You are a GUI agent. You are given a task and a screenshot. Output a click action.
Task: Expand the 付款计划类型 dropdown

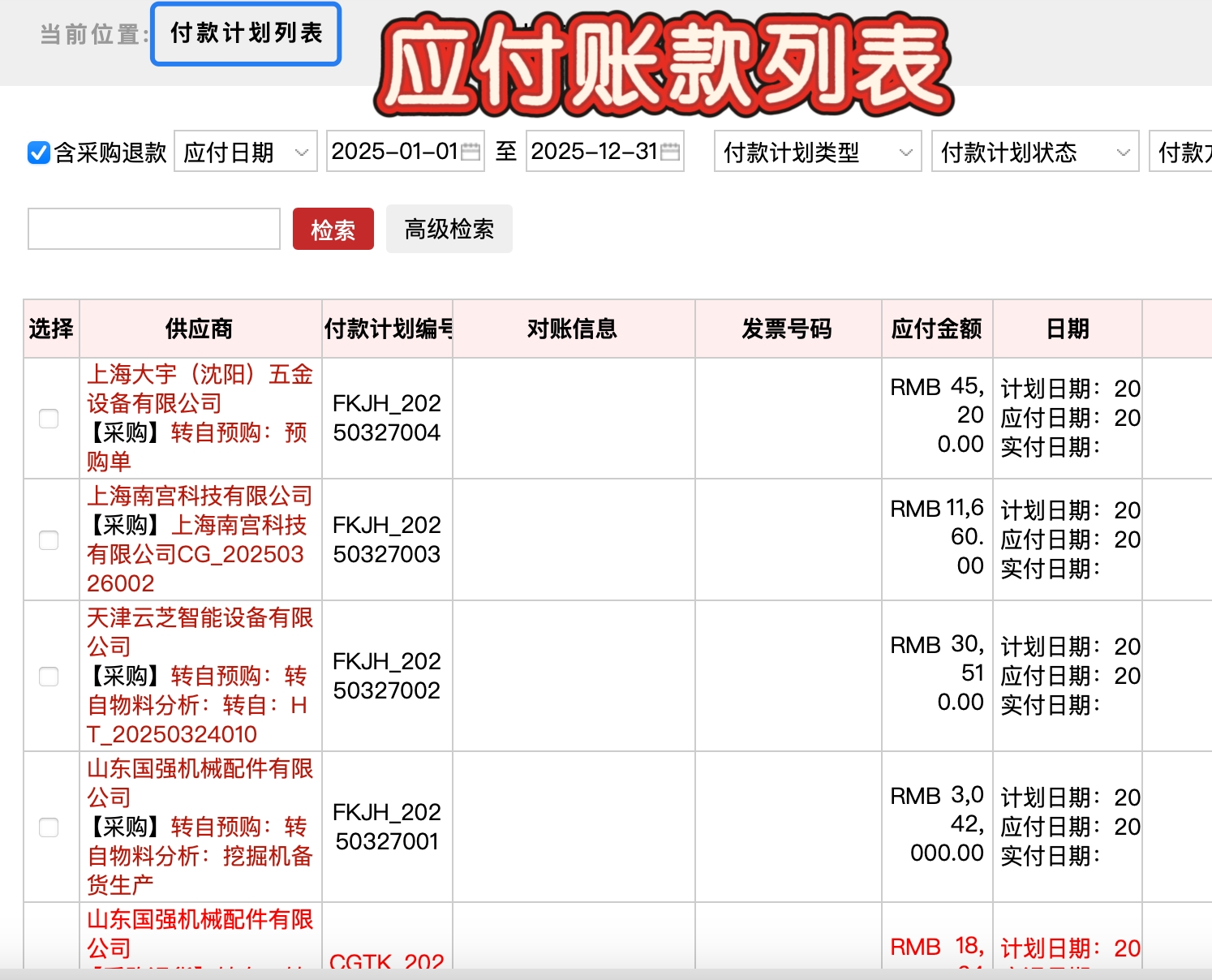pyautogui.click(x=818, y=152)
